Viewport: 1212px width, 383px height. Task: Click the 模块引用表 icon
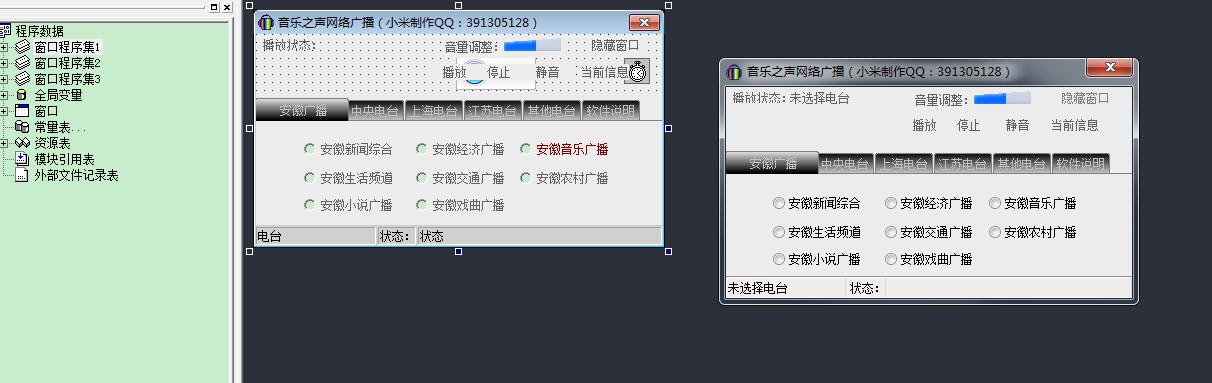coord(23,159)
